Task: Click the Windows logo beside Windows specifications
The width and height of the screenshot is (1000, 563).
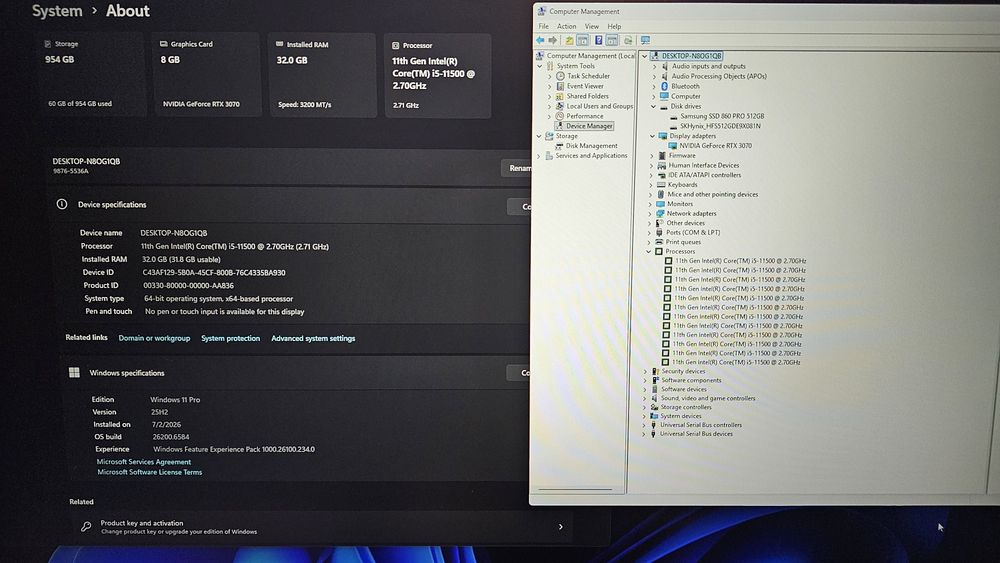Action: [74, 372]
